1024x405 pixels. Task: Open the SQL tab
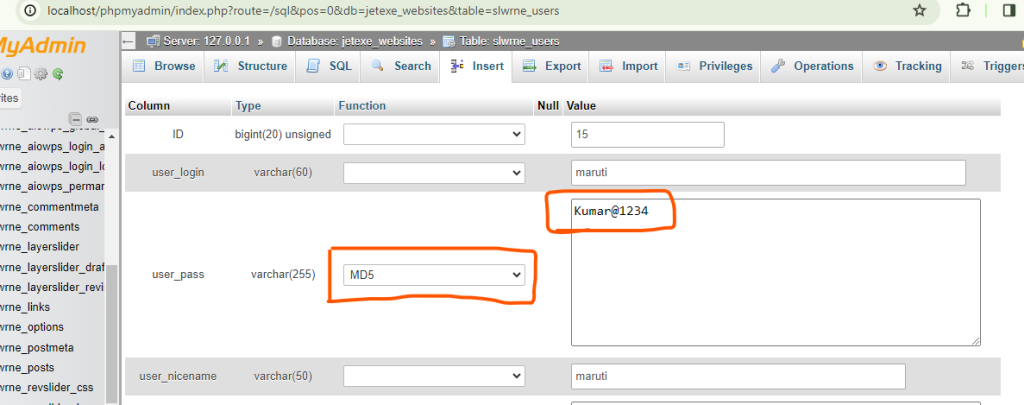click(x=329, y=66)
